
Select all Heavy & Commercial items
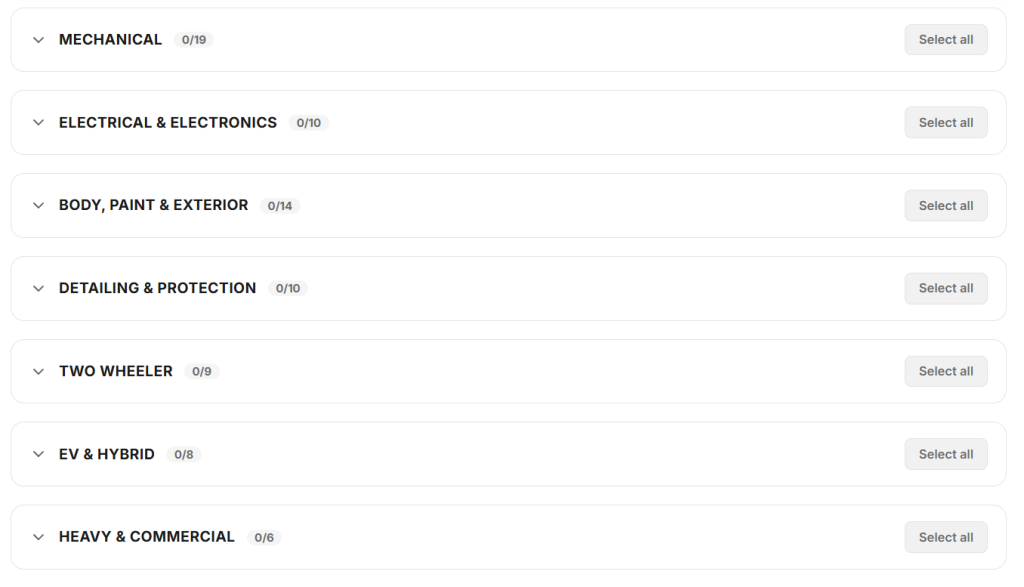pyautogui.click(x=945, y=537)
